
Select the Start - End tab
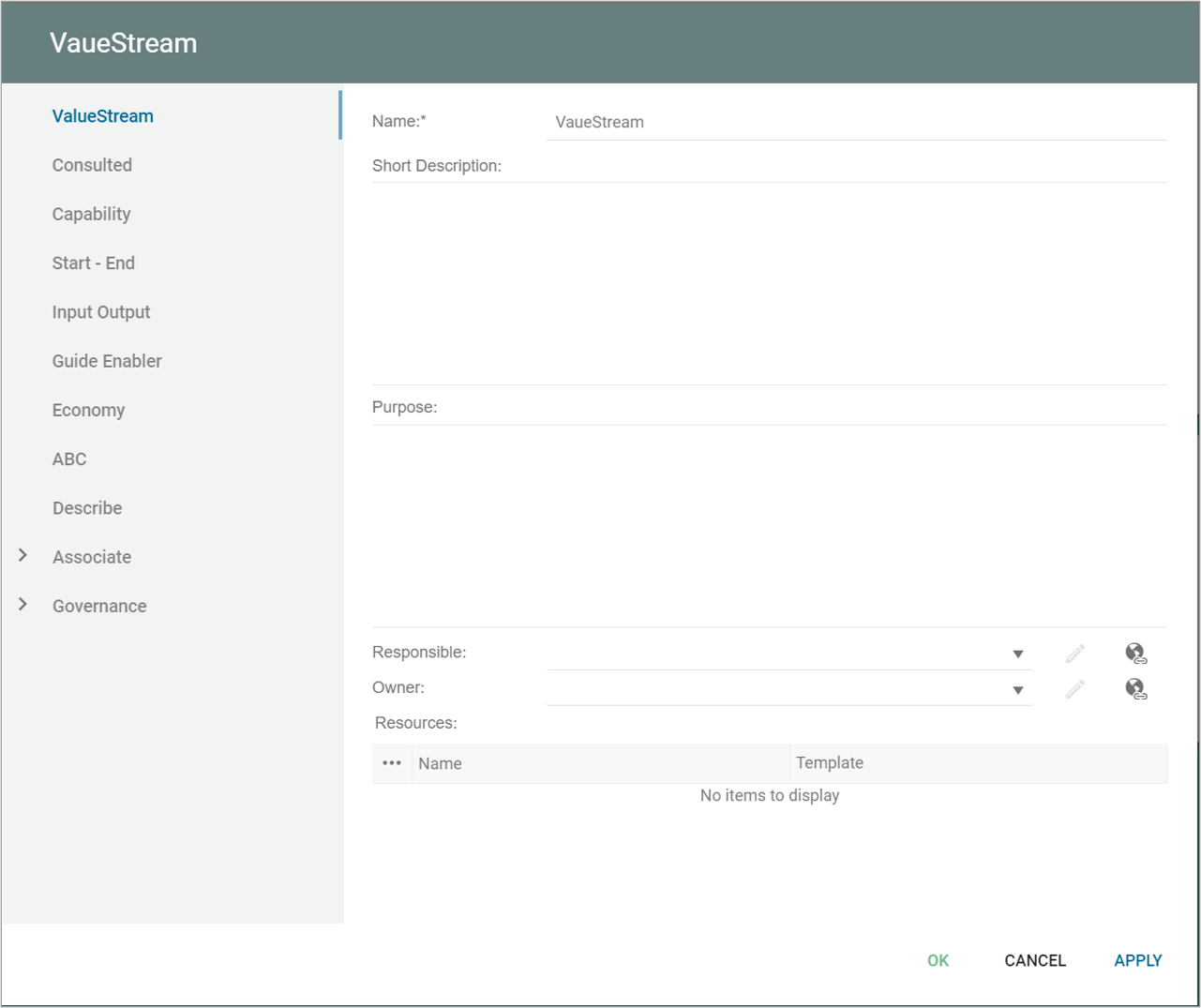[93, 263]
